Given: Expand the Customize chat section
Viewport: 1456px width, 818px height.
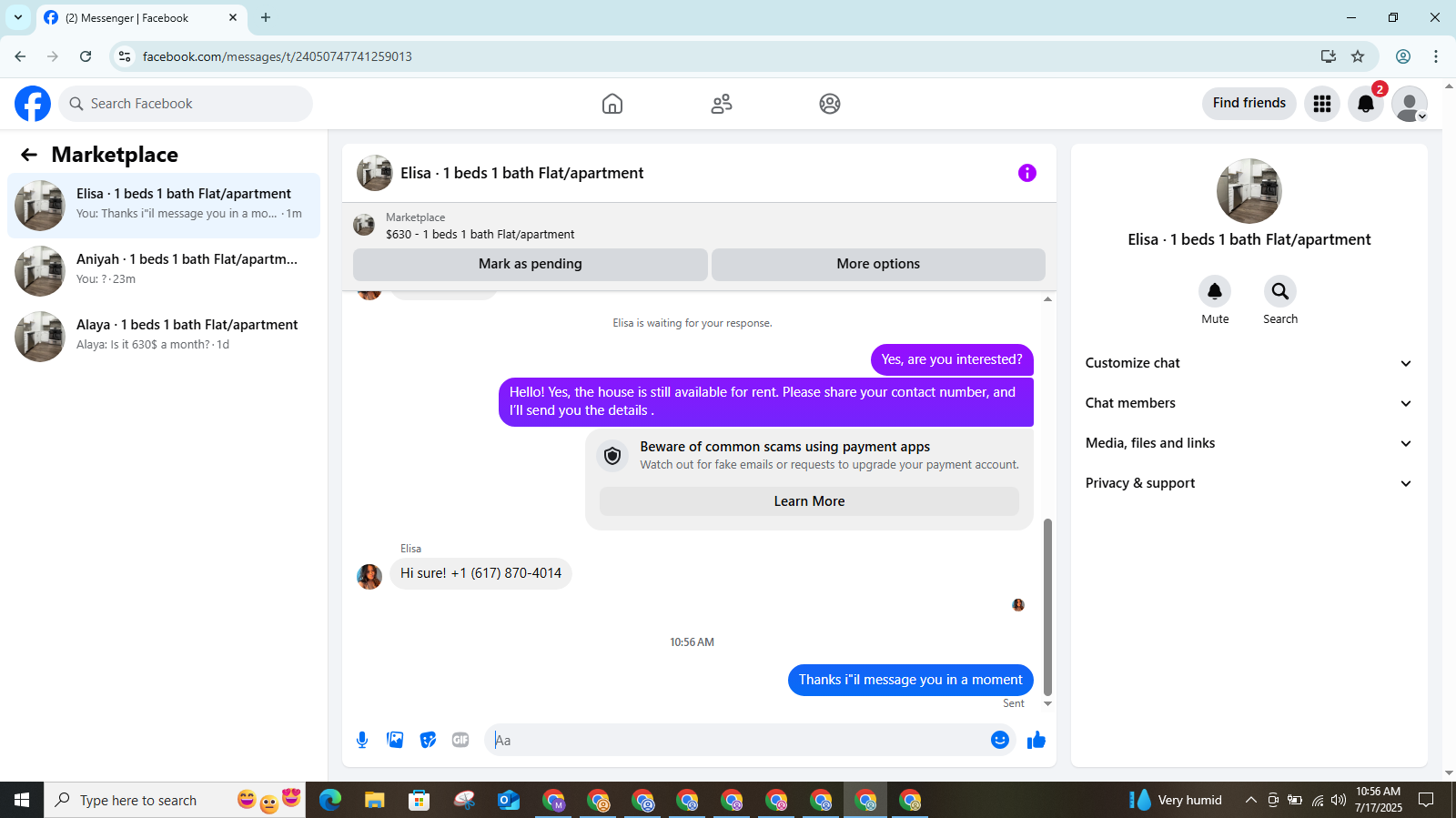Looking at the screenshot, I should (1249, 363).
